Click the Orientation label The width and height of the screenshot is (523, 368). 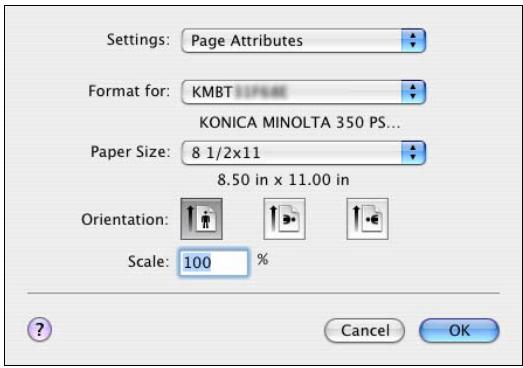click(x=125, y=220)
